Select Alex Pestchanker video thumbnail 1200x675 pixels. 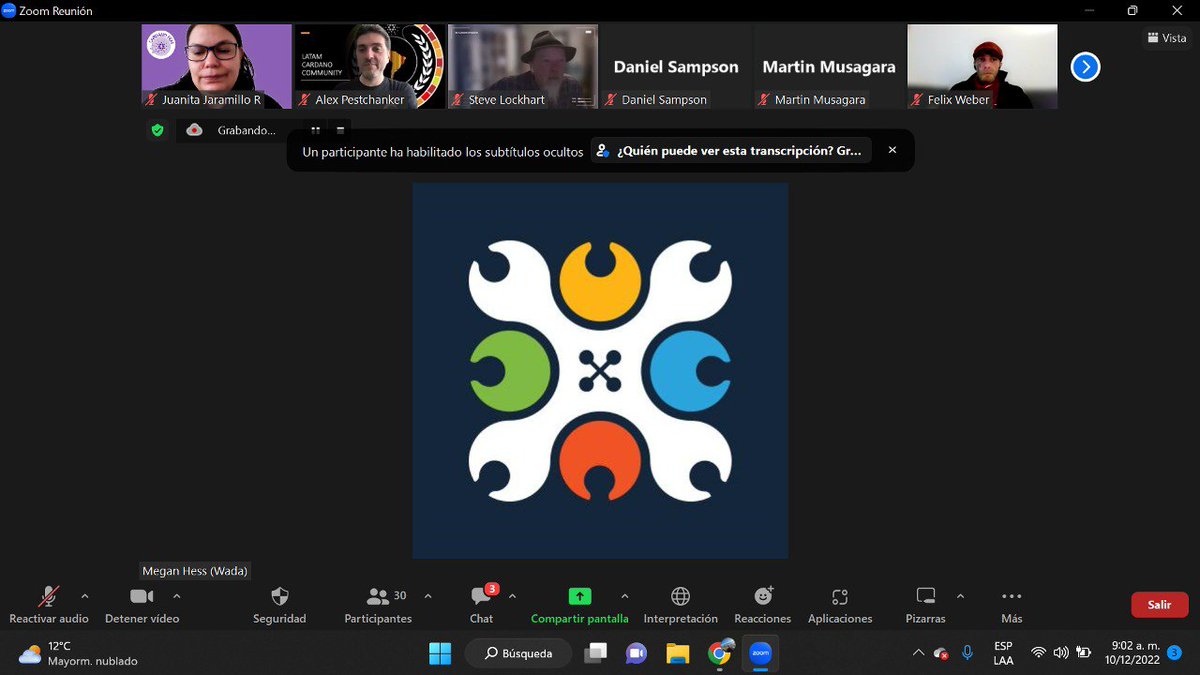pos(370,67)
